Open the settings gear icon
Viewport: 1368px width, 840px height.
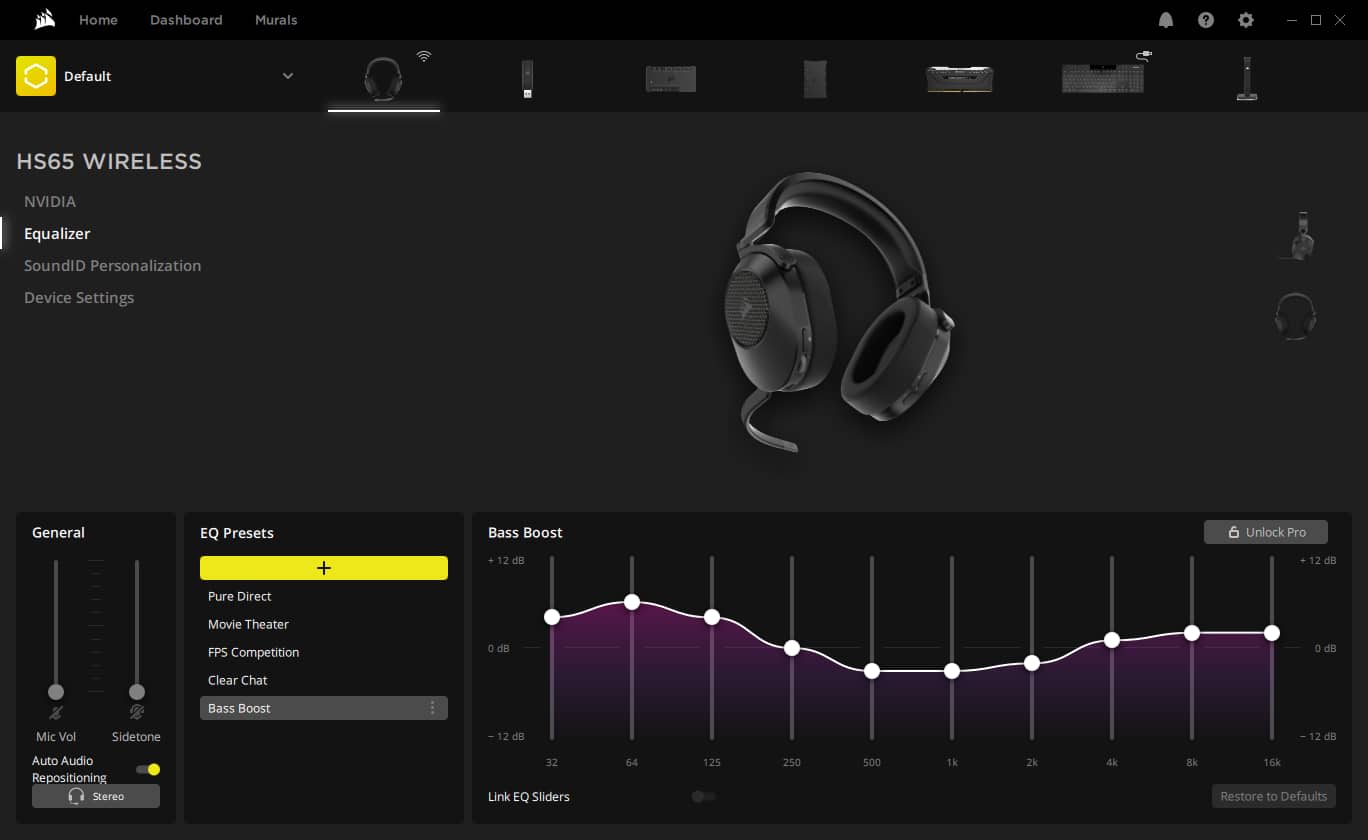point(1245,20)
